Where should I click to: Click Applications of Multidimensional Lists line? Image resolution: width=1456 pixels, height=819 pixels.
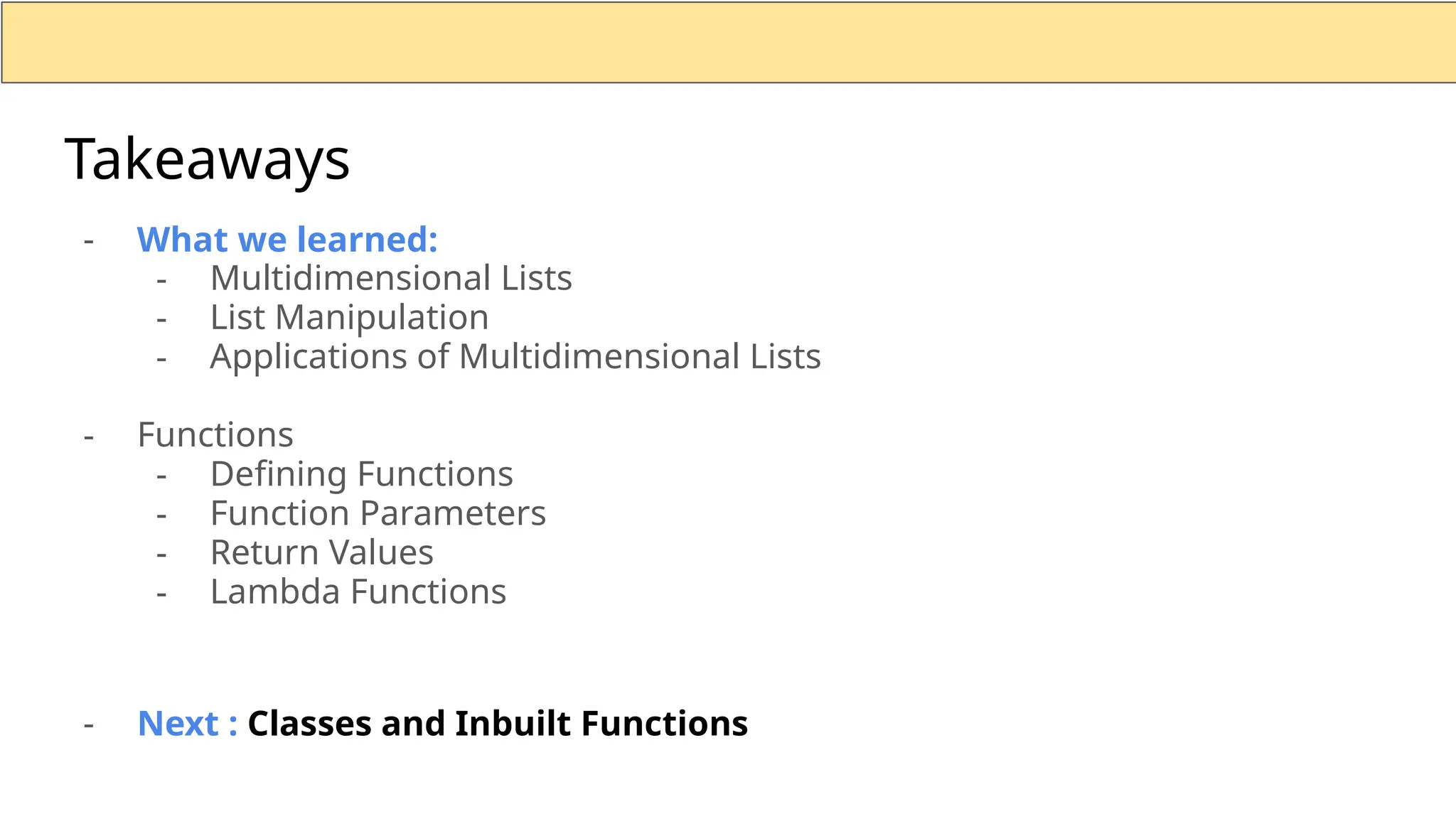(515, 356)
